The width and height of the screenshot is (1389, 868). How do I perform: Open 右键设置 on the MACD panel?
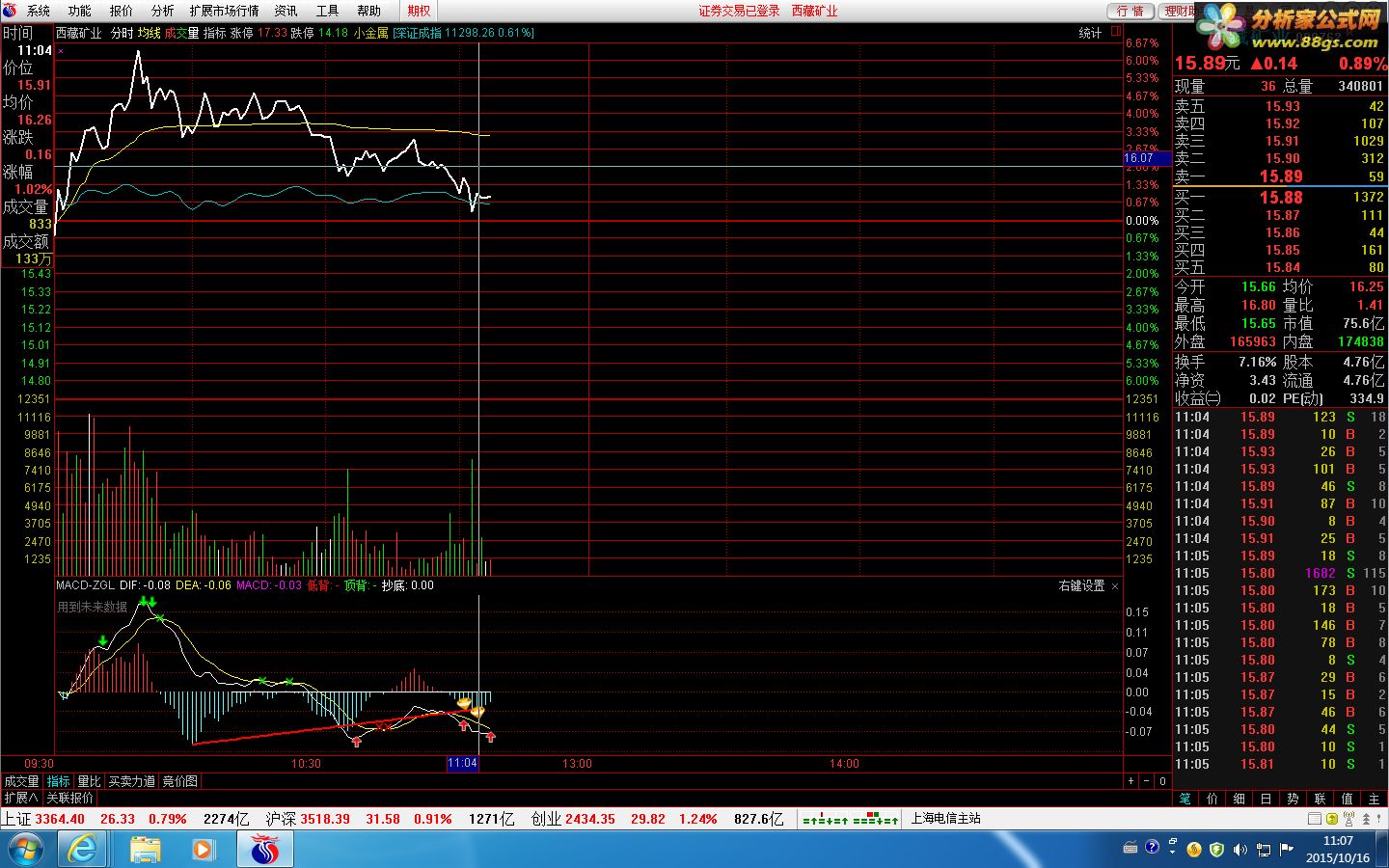point(1081,585)
